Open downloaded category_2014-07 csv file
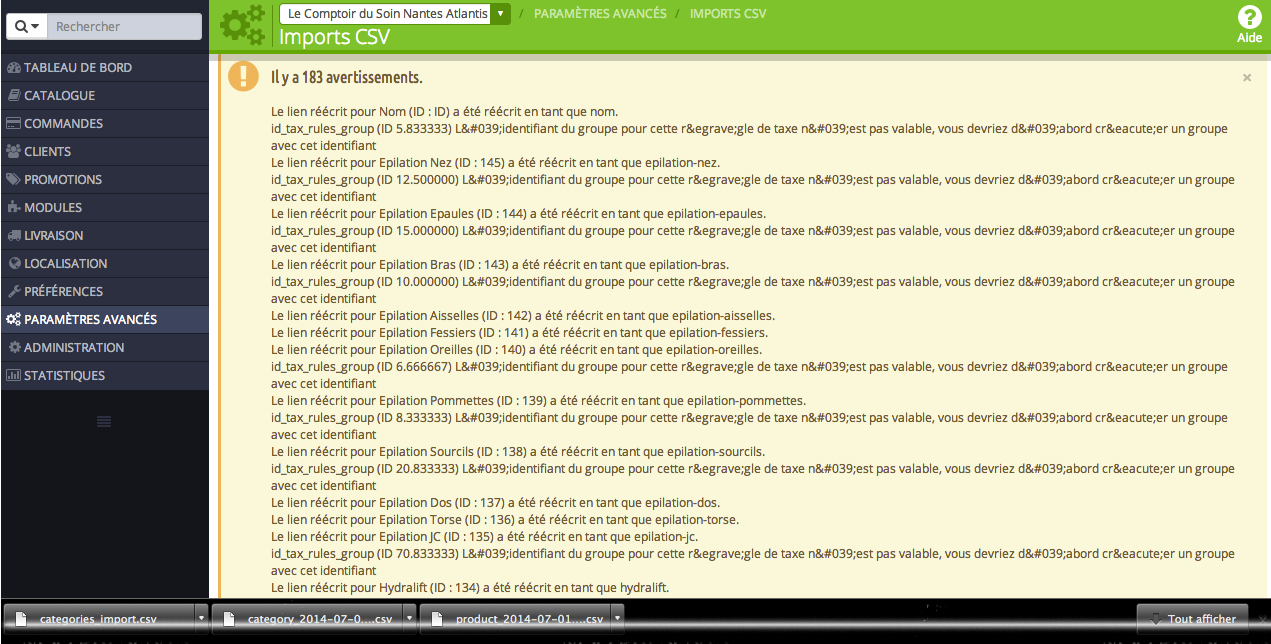The image size is (1271, 644). coord(307,619)
